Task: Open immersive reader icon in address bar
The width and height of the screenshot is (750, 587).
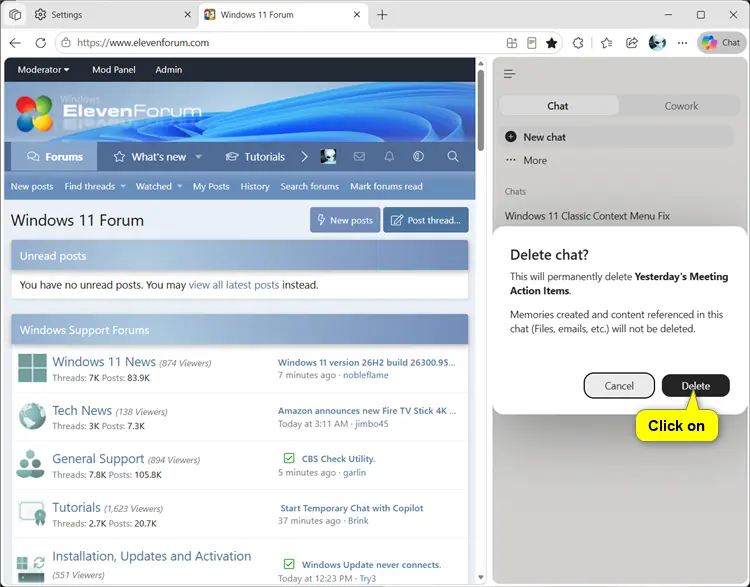Action: [531, 43]
